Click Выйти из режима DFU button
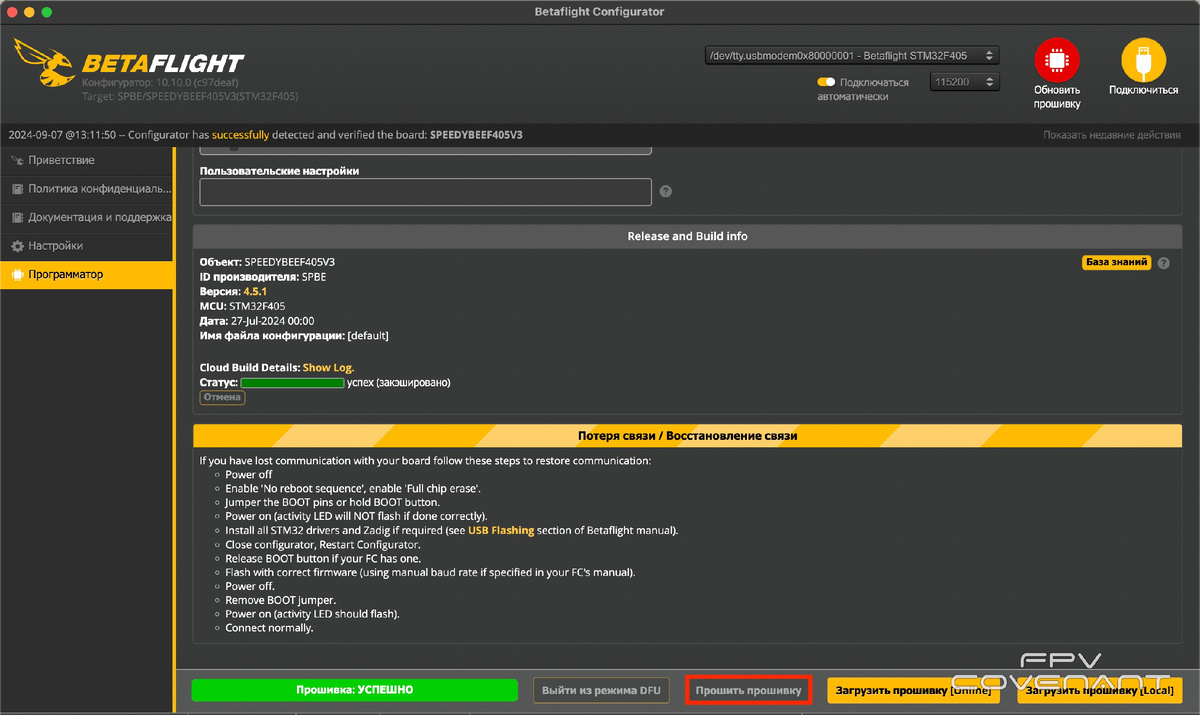1200x715 pixels. (x=600, y=690)
